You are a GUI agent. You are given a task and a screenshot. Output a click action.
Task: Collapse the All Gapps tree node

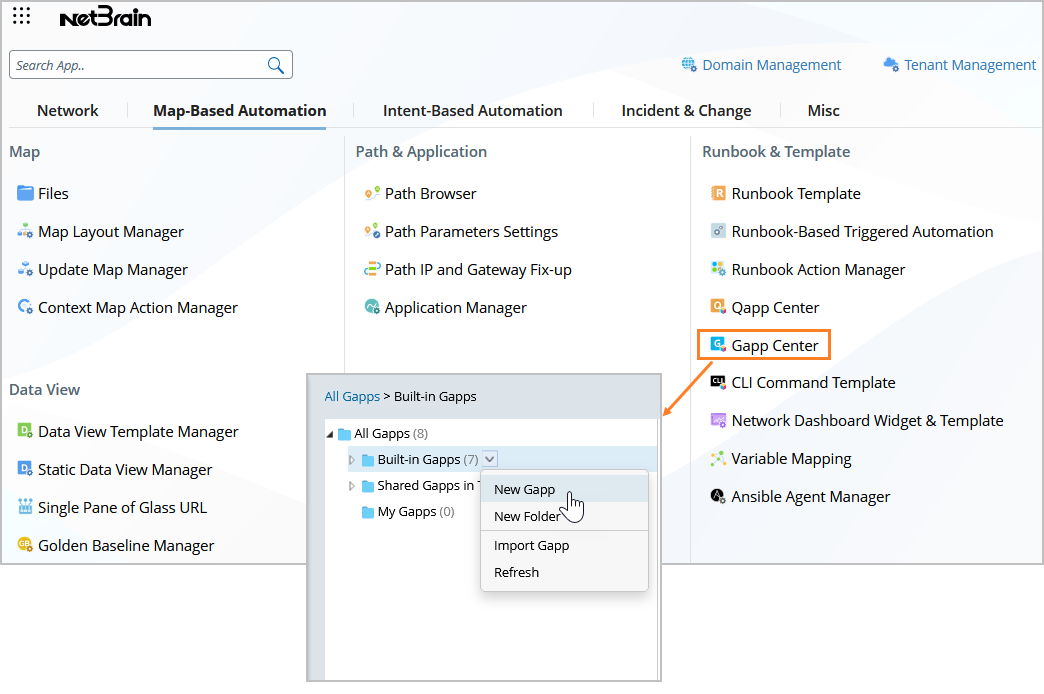pos(330,434)
